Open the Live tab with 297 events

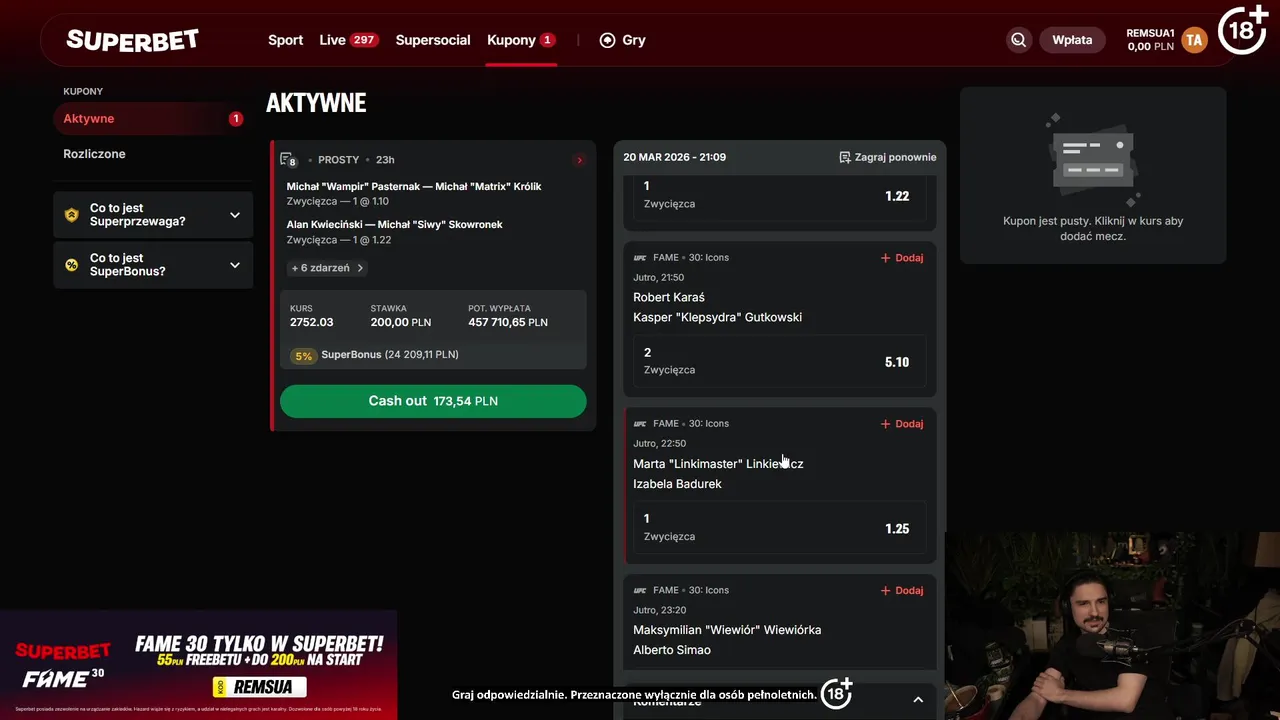[x=348, y=40]
